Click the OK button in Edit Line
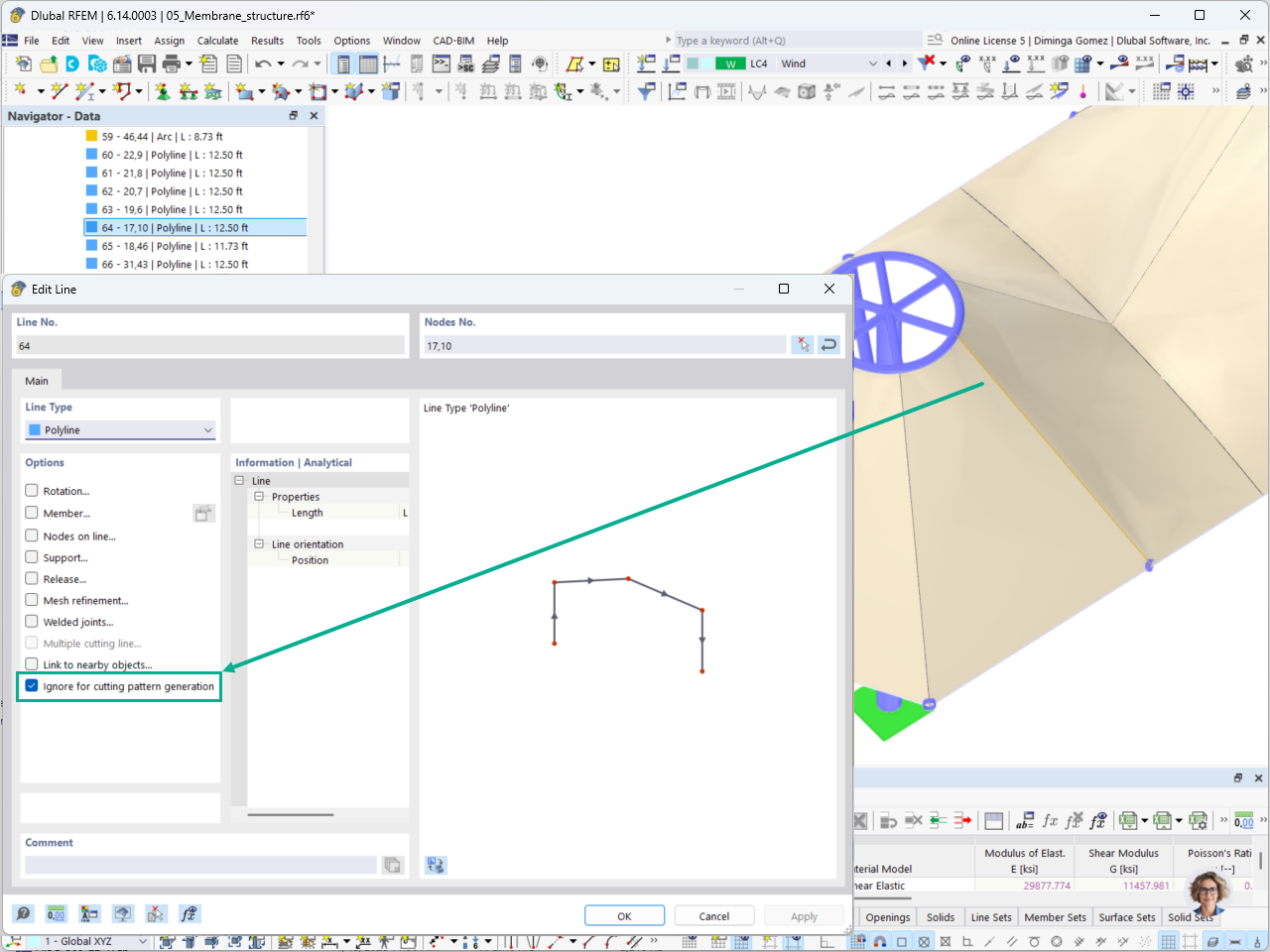The image size is (1270, 952). [x=624, y=916]
